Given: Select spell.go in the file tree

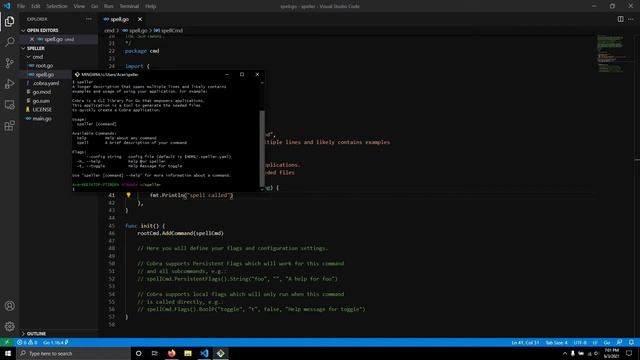Looking at the screenshot, I should coord(45,75).
